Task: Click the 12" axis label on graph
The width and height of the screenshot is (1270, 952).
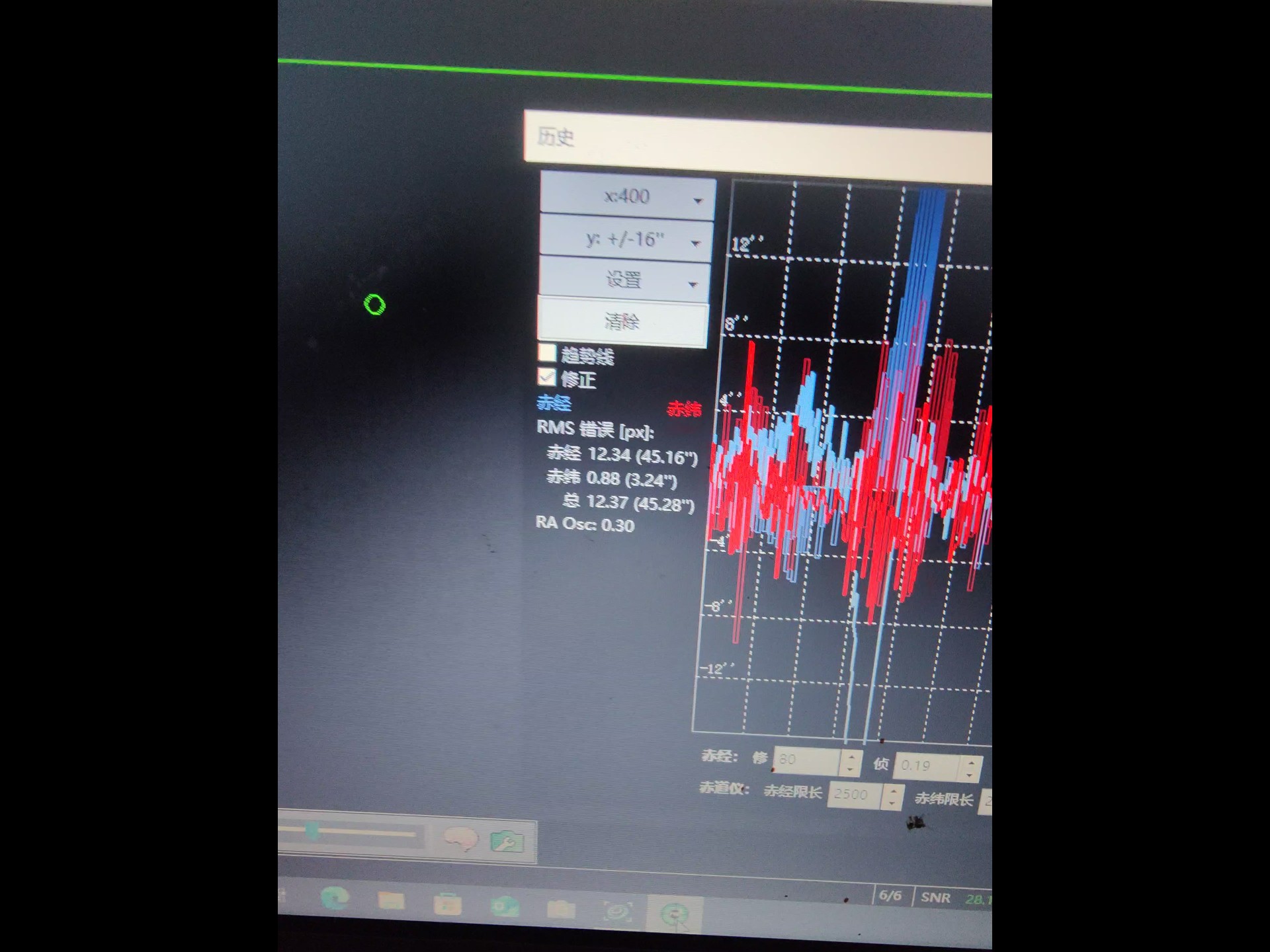Action: 747,243
